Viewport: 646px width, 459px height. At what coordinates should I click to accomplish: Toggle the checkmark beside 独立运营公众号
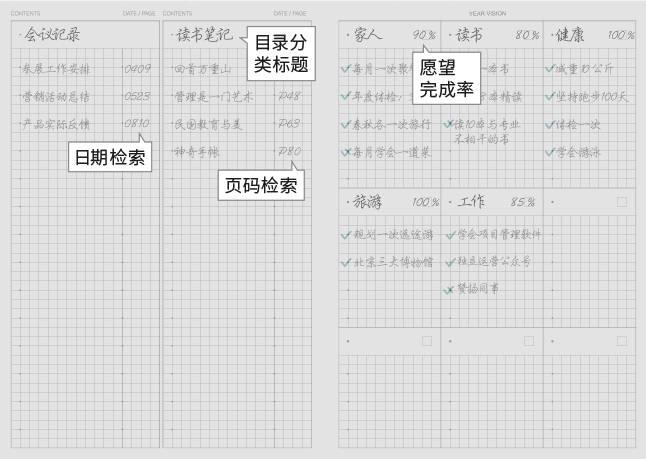pyautogui.click(x=451, y=262)
